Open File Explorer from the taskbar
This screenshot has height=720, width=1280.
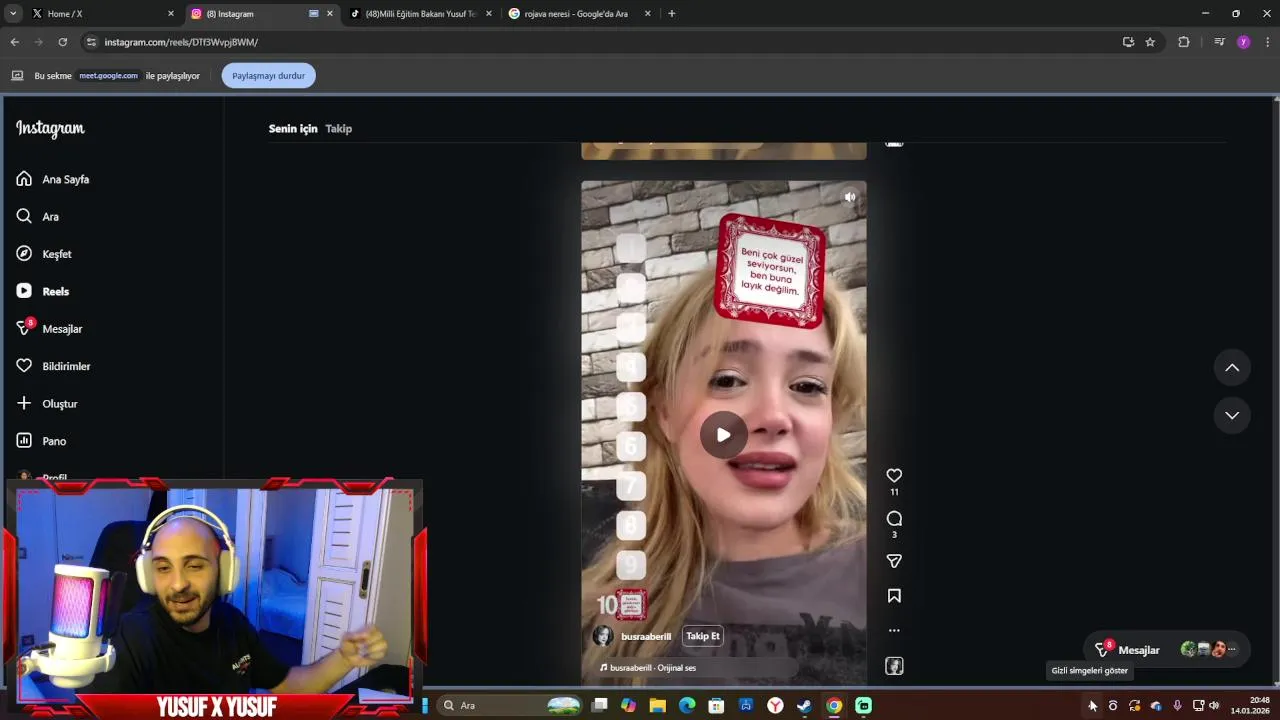(x=657, y=705)
